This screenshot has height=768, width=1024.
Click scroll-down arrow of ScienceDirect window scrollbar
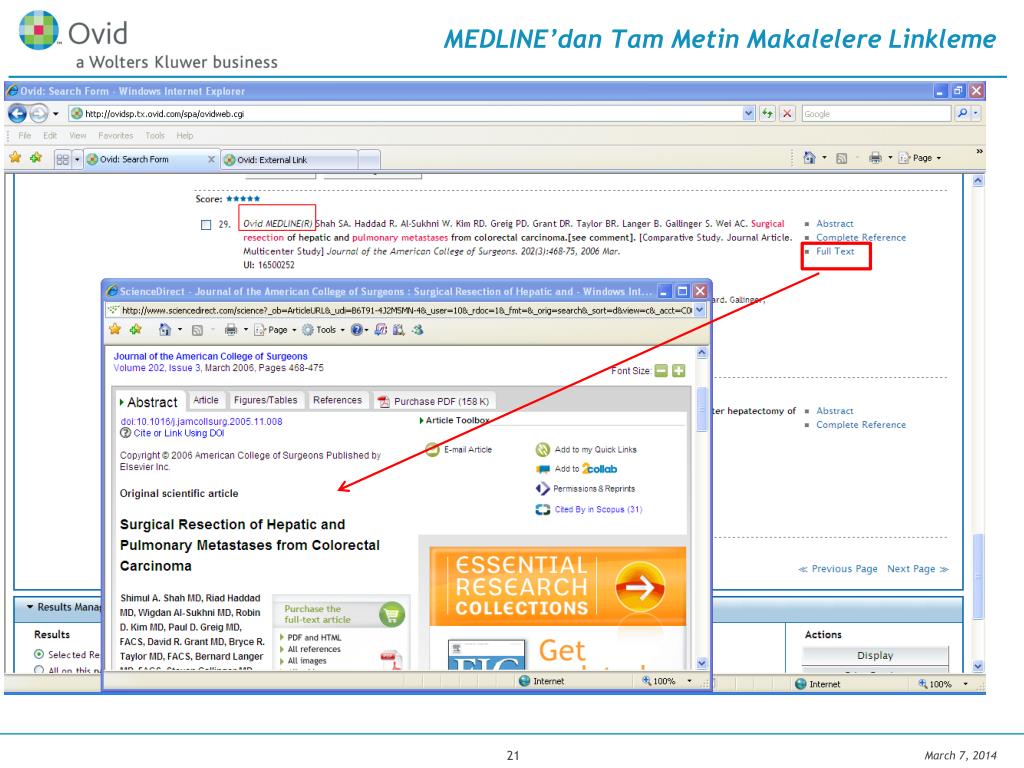(701, 664)
